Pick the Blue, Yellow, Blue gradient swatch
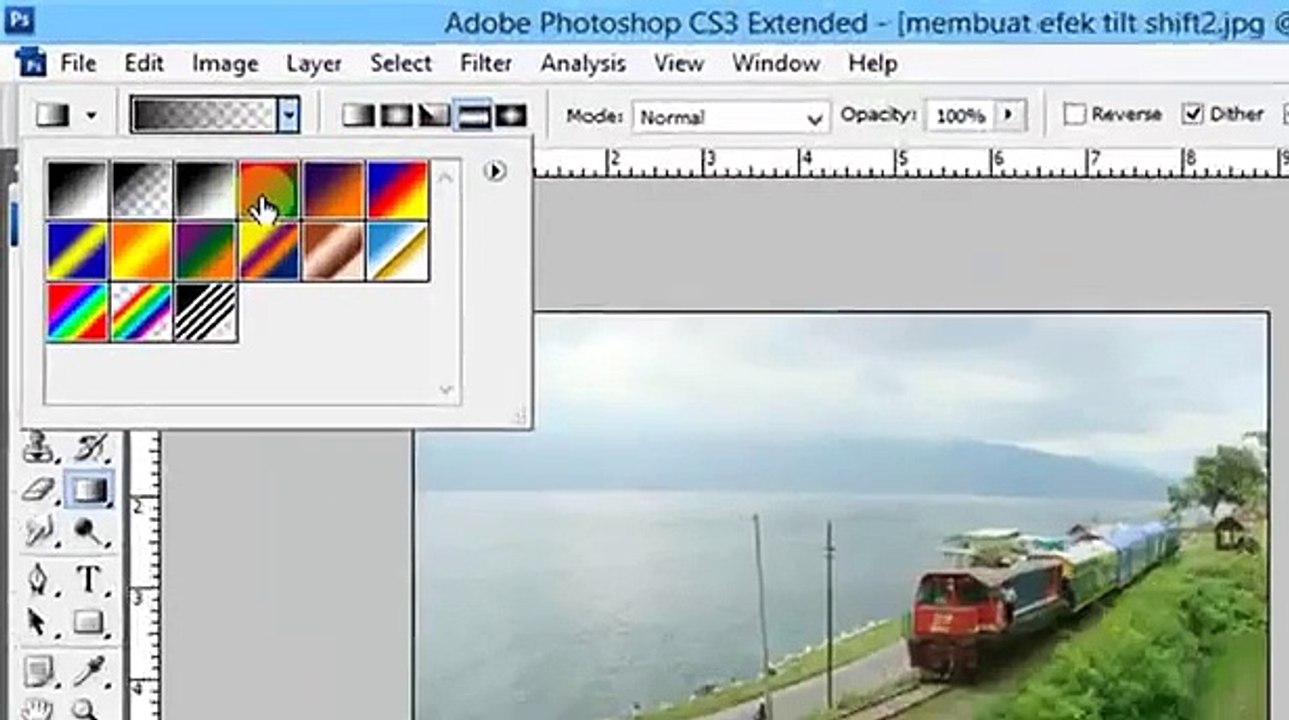 (77, 251)
